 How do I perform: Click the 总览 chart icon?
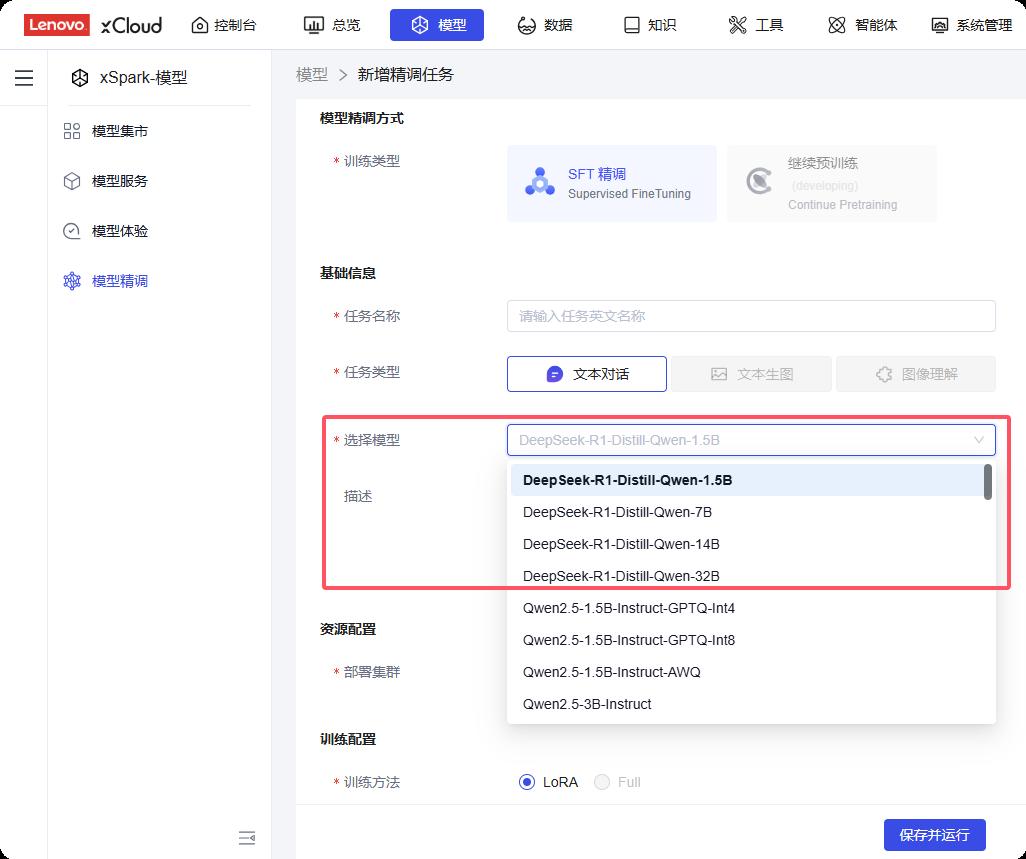pos(313,25)
